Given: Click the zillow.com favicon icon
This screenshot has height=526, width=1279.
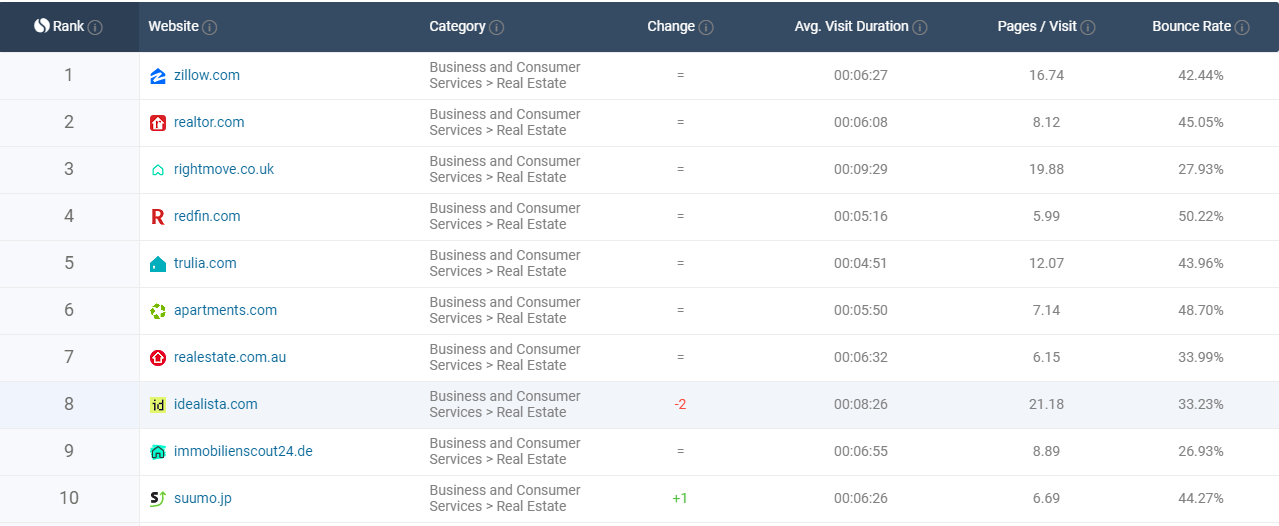Looking at the screenshot, I should (157, 76).
